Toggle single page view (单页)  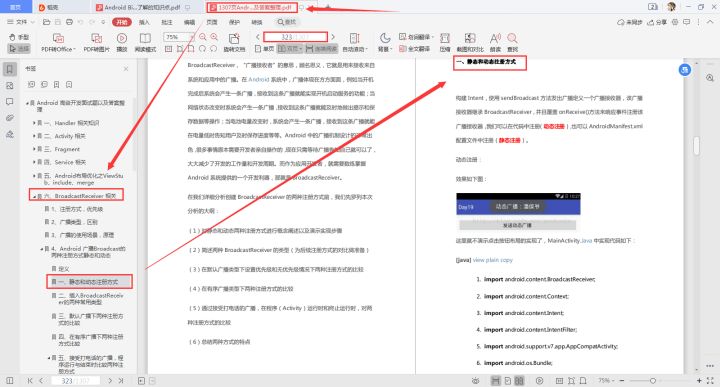tap(264, 49)
